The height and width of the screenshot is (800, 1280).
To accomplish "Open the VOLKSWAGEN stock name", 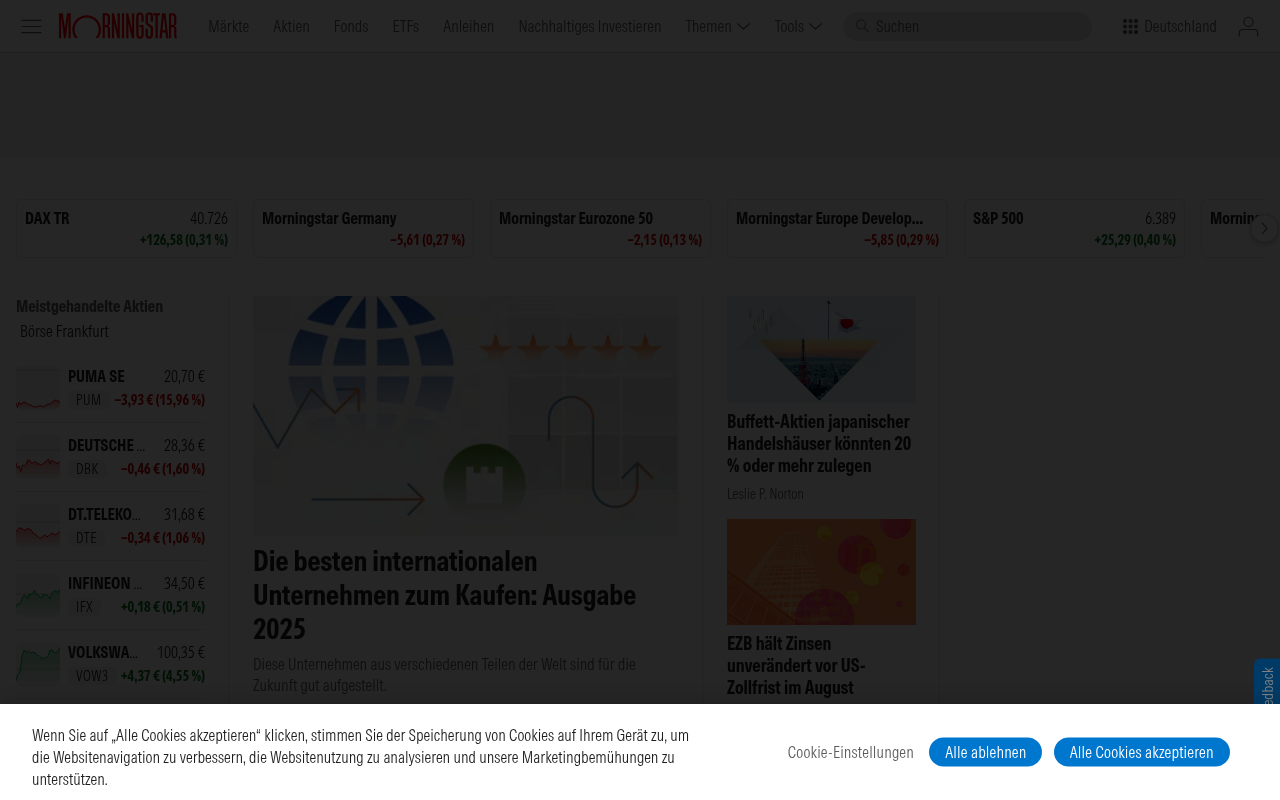I will (x=103, y=652).
